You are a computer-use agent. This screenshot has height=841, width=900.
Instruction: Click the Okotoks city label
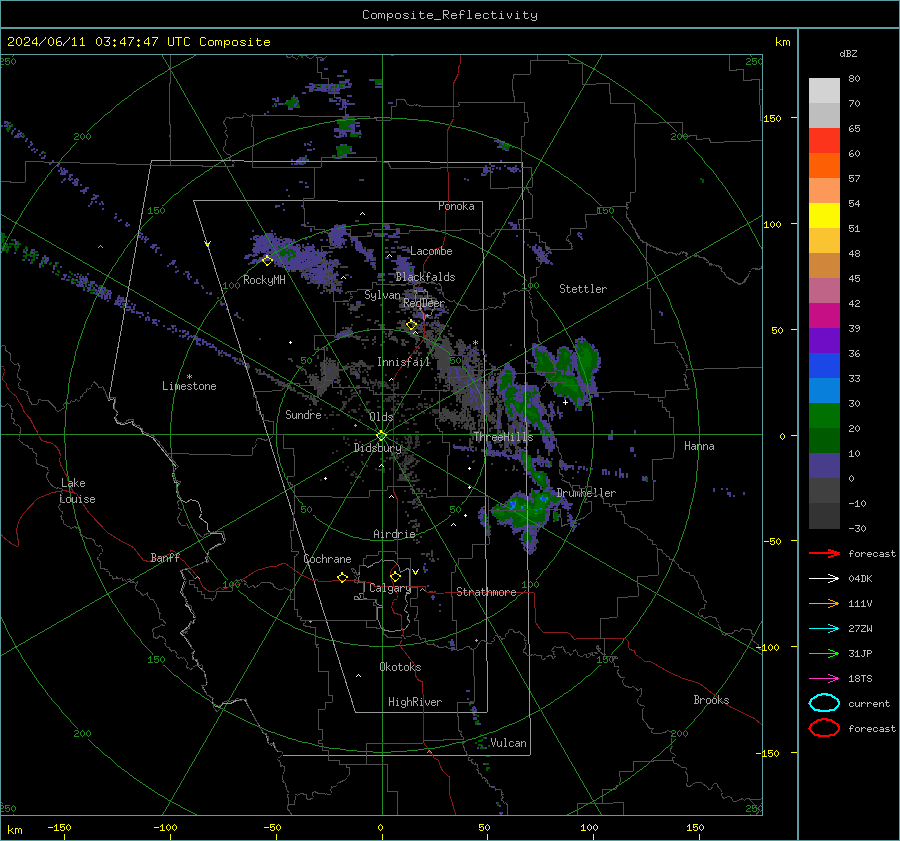coord(400,667)
